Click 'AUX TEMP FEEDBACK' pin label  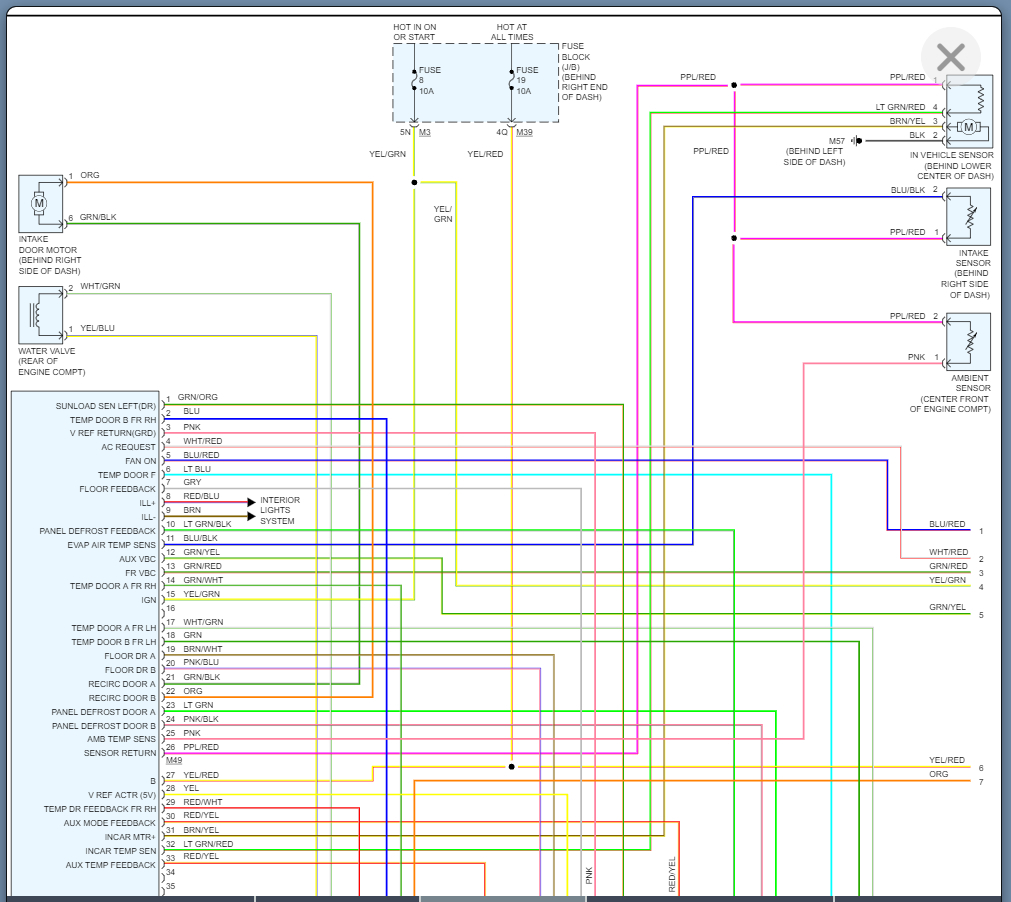point(110,865)
